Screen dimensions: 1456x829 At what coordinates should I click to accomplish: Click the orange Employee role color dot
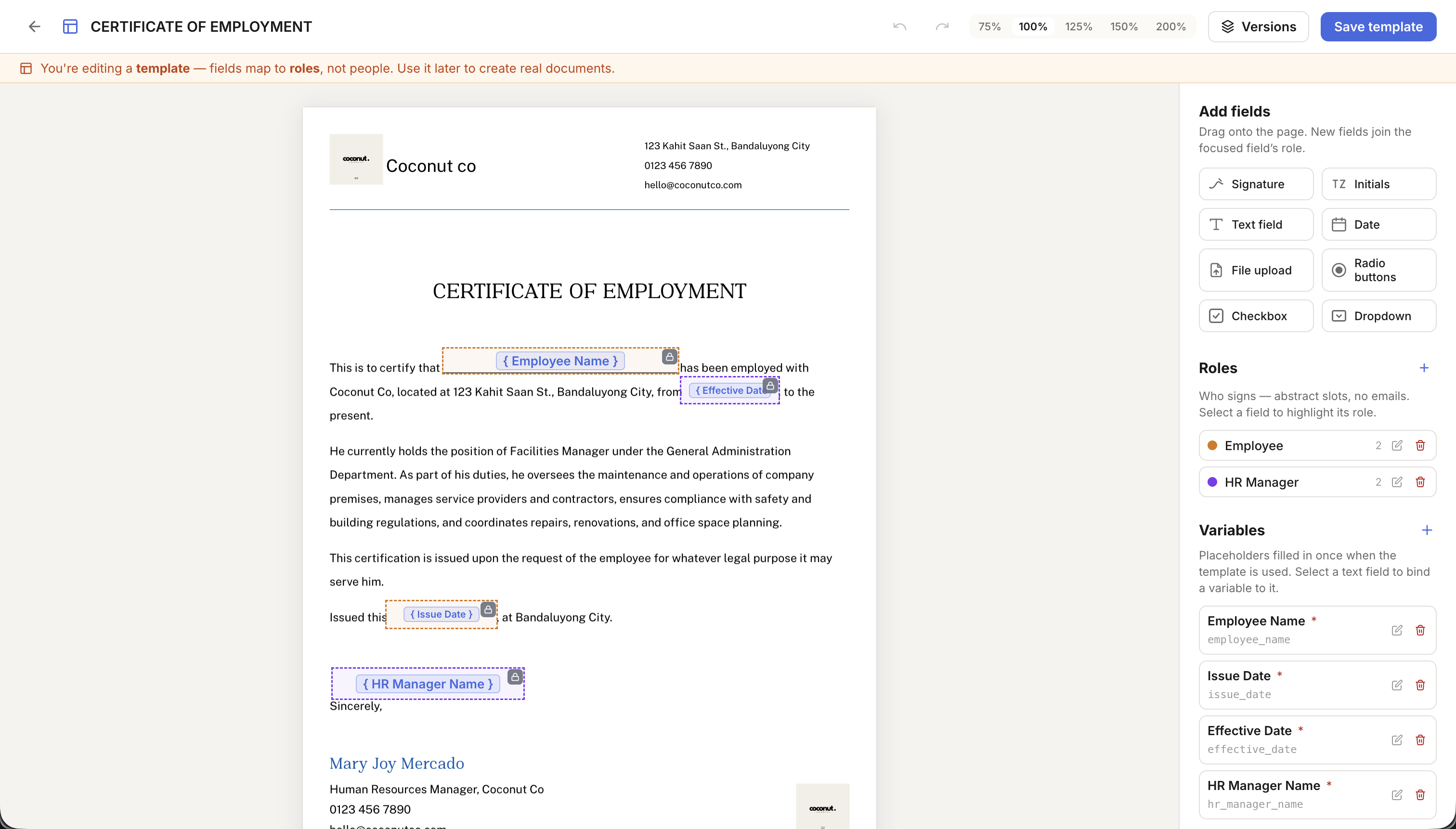tap(1212, 445)
